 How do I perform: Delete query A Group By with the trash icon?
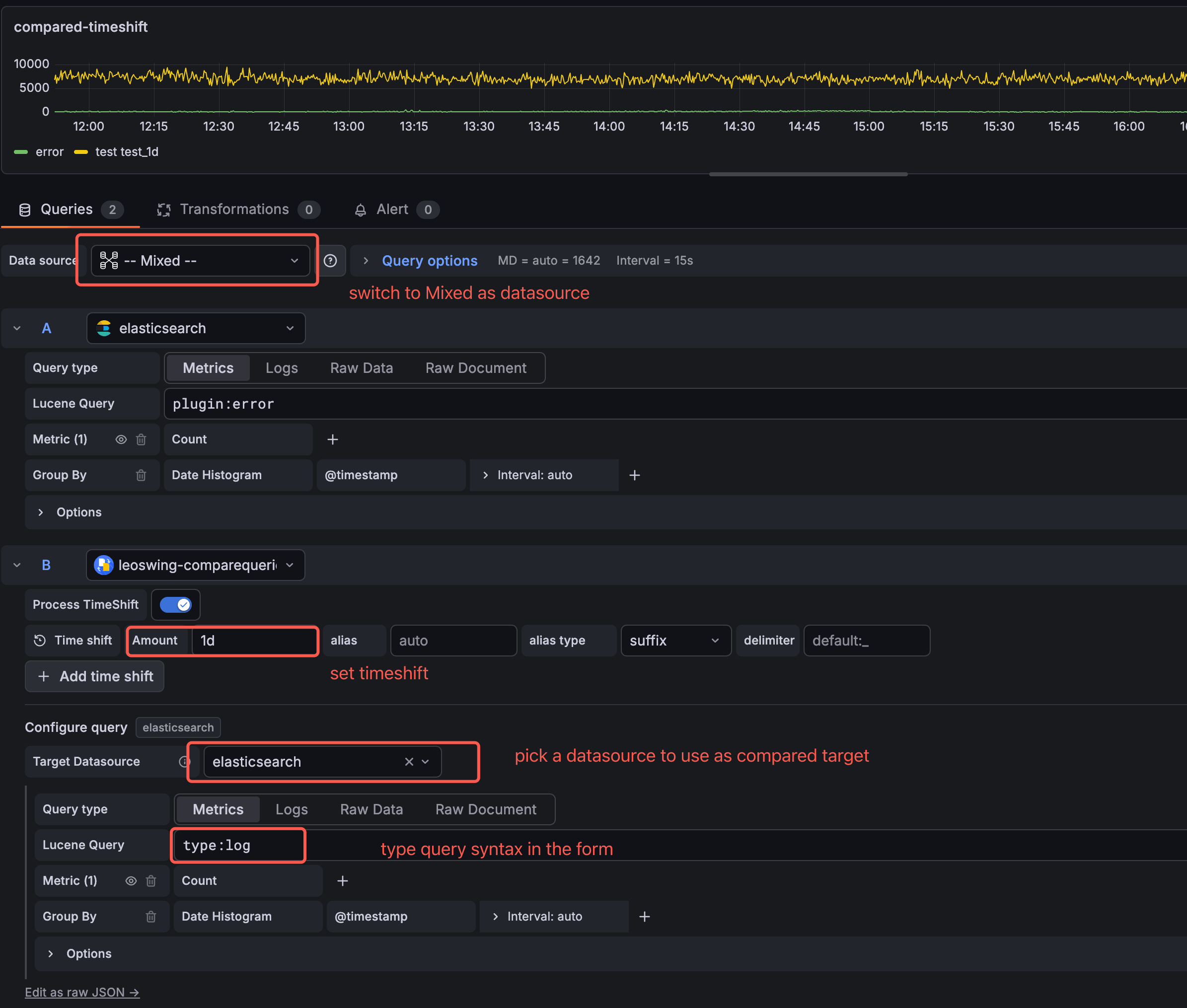point(141,475)
